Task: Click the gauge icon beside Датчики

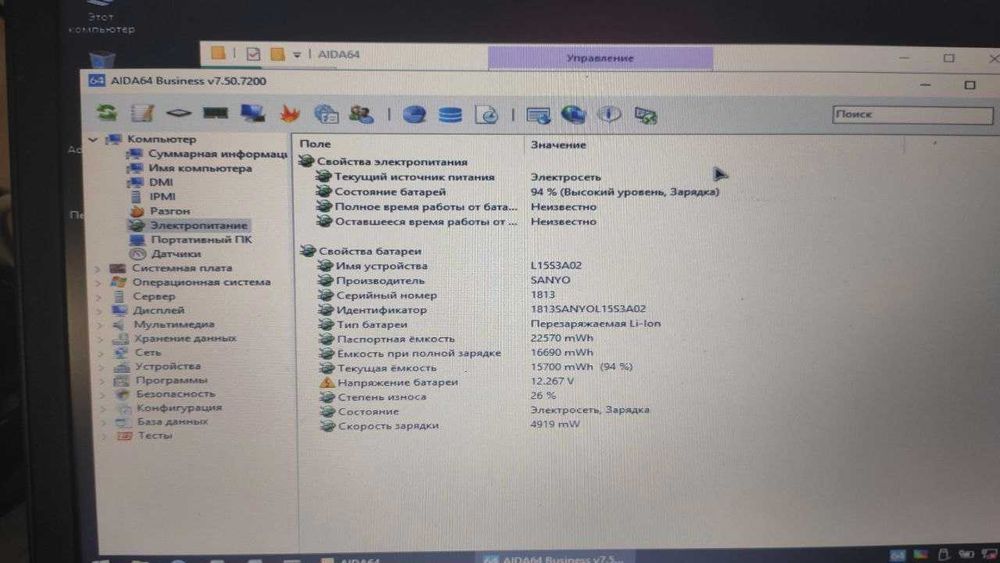Action: click(138, 253)
